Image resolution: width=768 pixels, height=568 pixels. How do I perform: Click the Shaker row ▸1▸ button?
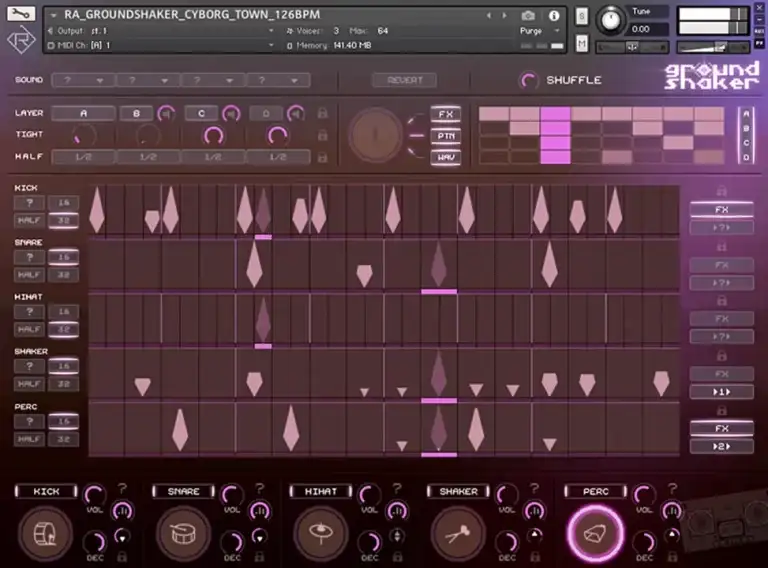tap(721, 392)
